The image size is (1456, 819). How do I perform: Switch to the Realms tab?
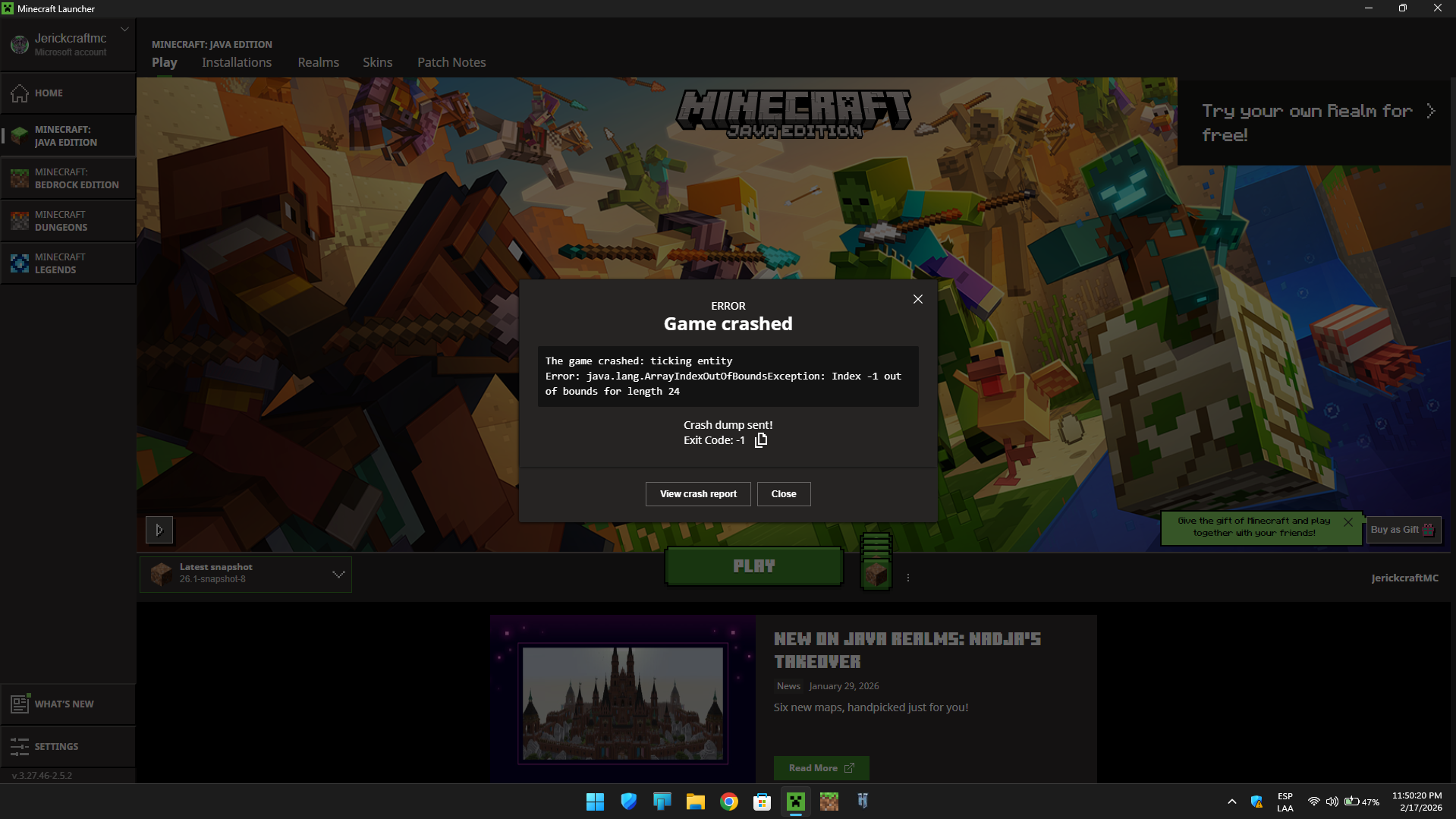319,62
